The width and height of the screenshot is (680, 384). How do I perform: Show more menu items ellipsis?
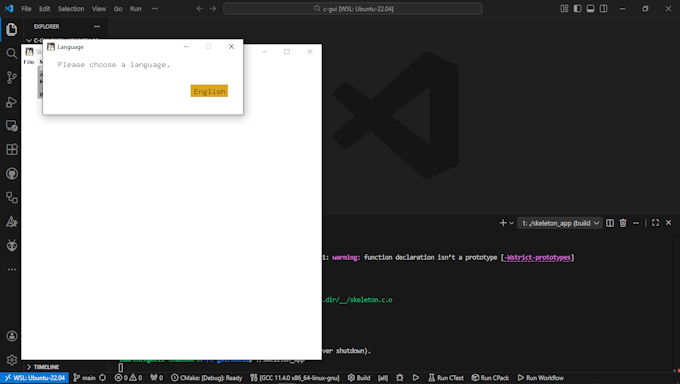(x=155, y=9)
